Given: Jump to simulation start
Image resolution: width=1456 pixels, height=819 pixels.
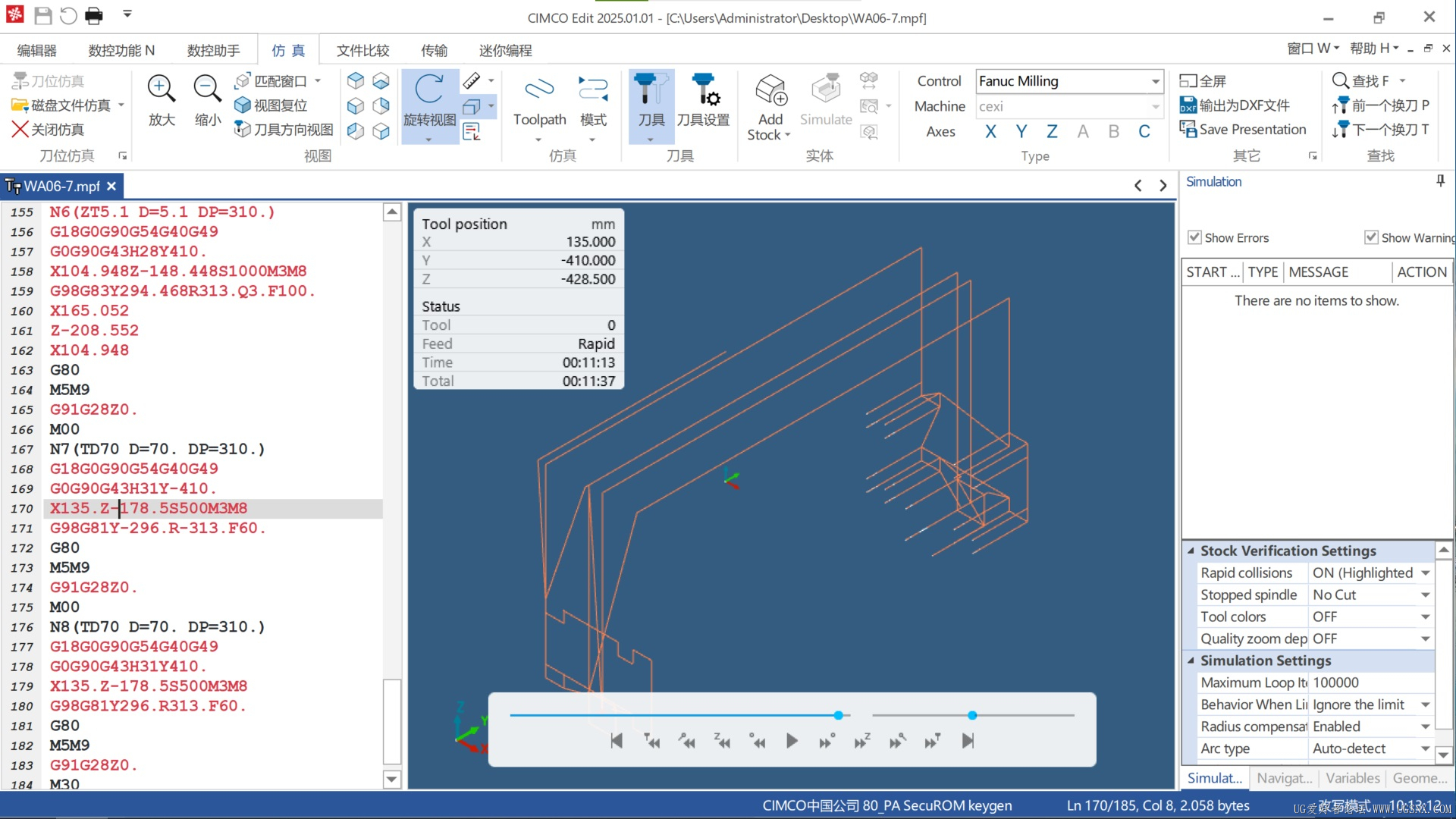Looking at the screenshot, I should click(x=617, y=742).
